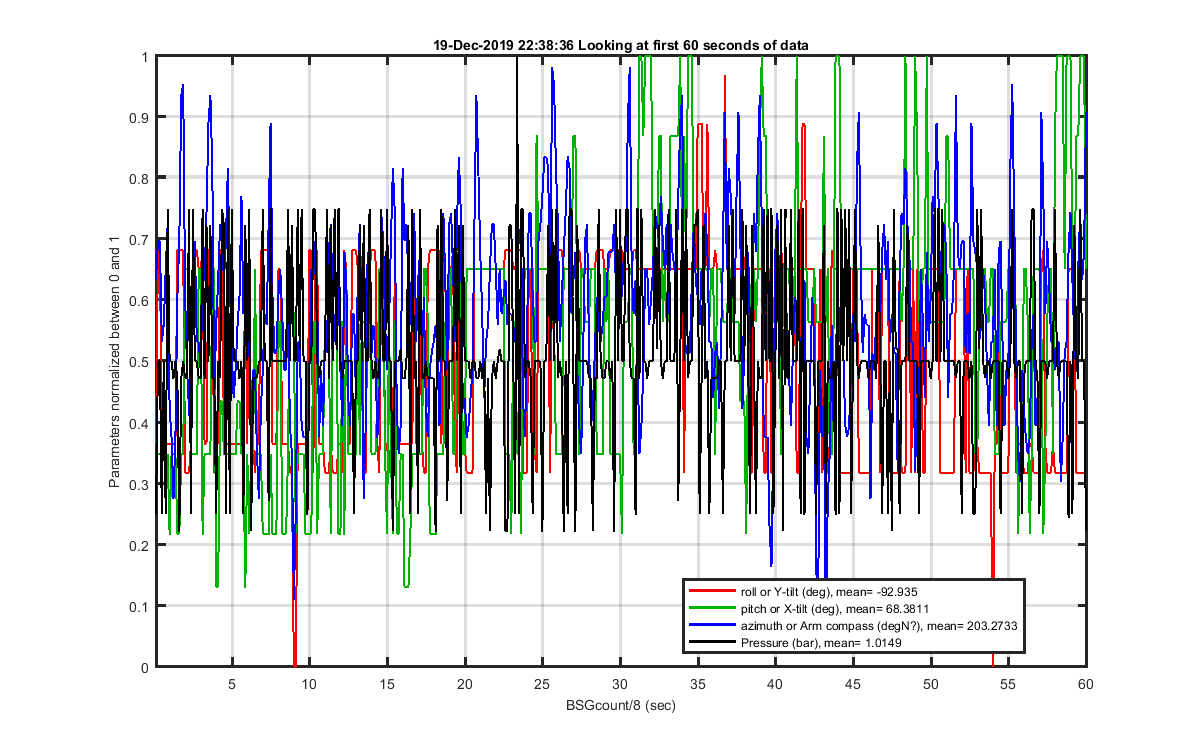Viewport: 1200px width, 750px height.
Task: Click x-axis tick label 35
Action: pyautogui.click(x=698, y=684)
